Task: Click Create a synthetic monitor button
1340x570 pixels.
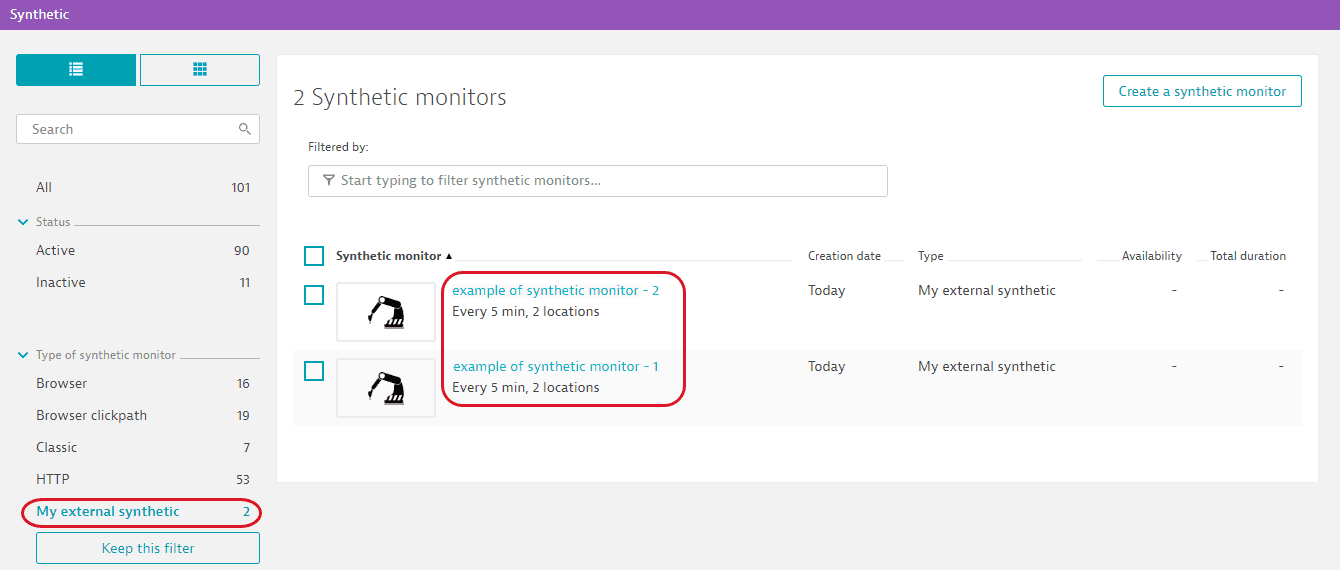Action: tap(1202, 91)
